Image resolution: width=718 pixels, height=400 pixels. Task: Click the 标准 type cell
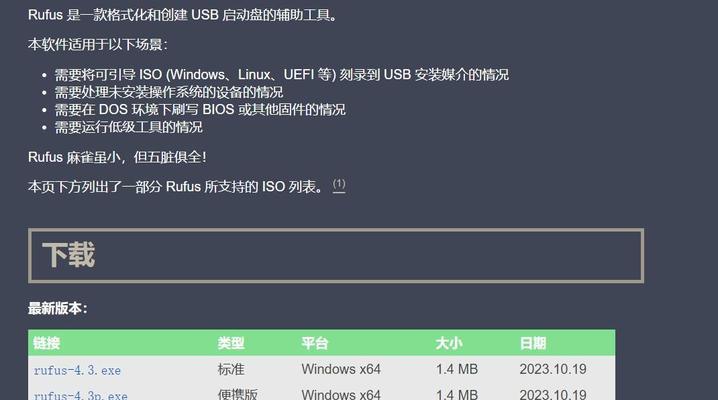[231, 369]
